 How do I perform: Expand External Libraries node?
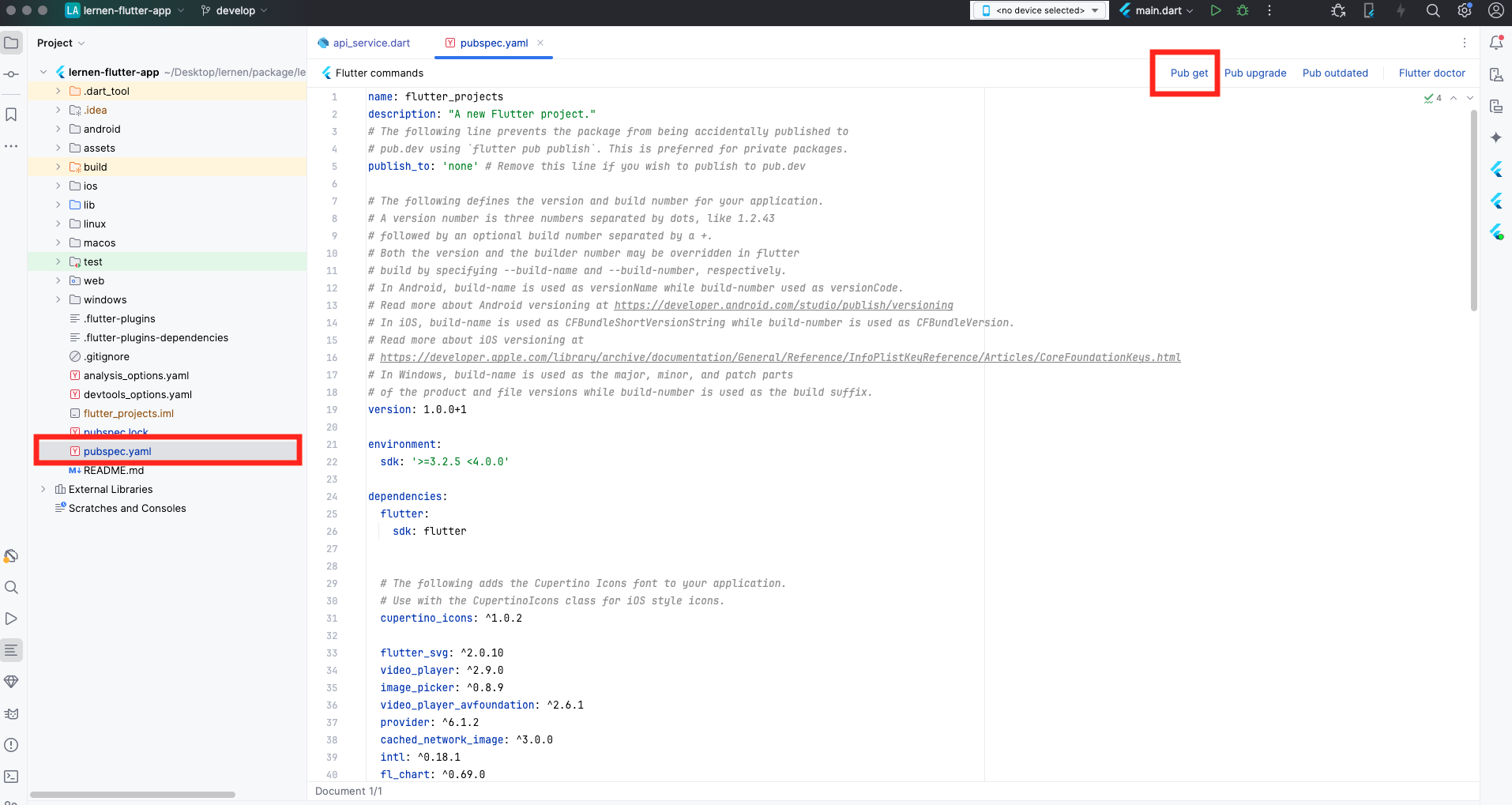click(x=43, y=489)
